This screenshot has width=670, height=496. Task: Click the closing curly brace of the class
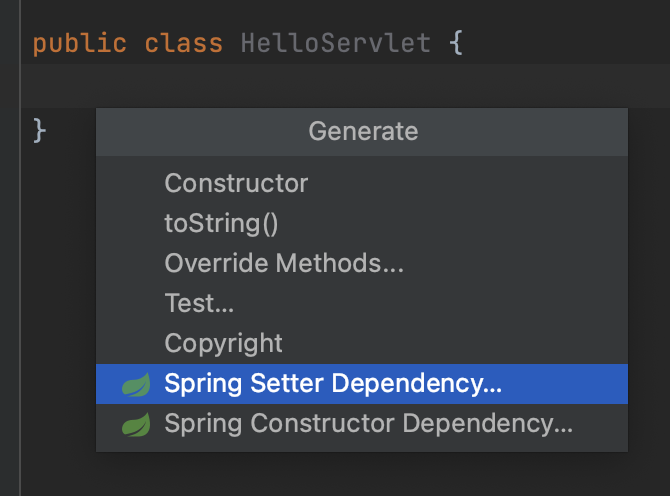[39, 130]
